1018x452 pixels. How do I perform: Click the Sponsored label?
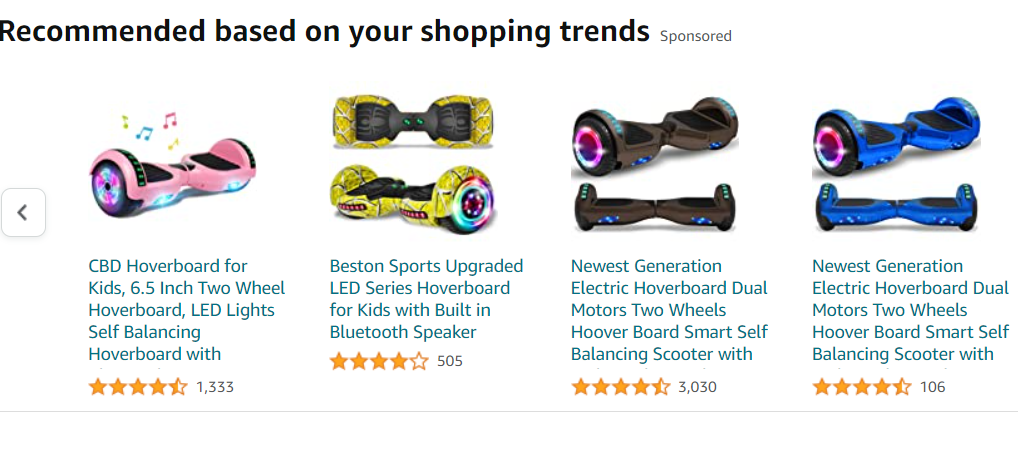[695, 36]
